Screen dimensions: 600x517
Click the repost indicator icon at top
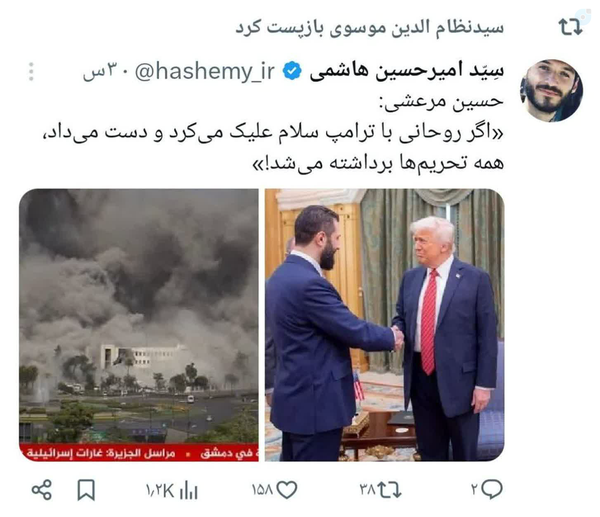[570, 27]
